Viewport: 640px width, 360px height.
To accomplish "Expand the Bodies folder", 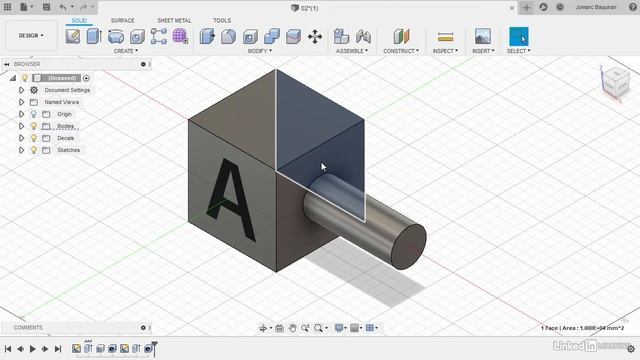I will point(22,126).
